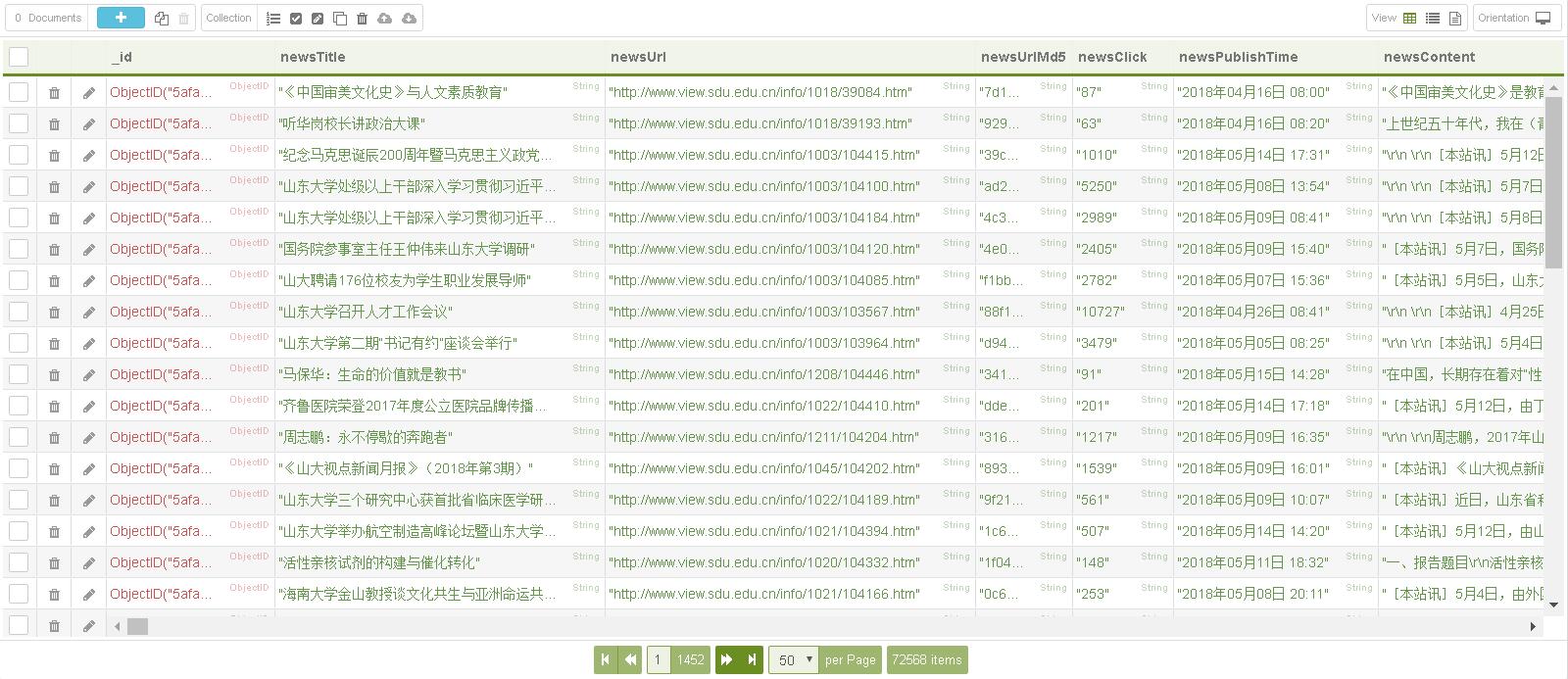Viewport: 1568px width, 679px height.
Task: Delete row with newsClick "507"
Action: [x=54, y=532]
